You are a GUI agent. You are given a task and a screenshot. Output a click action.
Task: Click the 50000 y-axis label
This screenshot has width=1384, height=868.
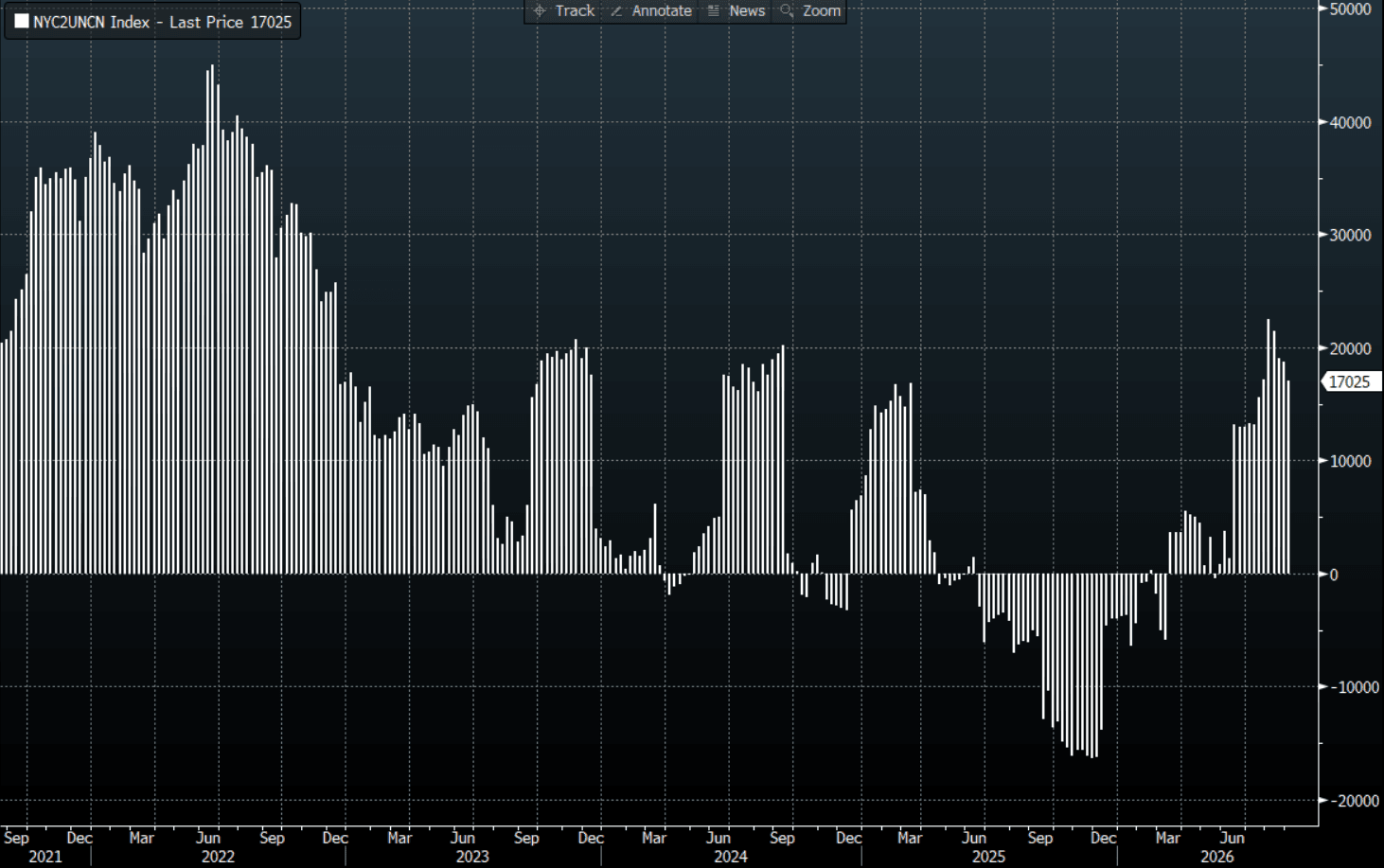[1350, 9]
